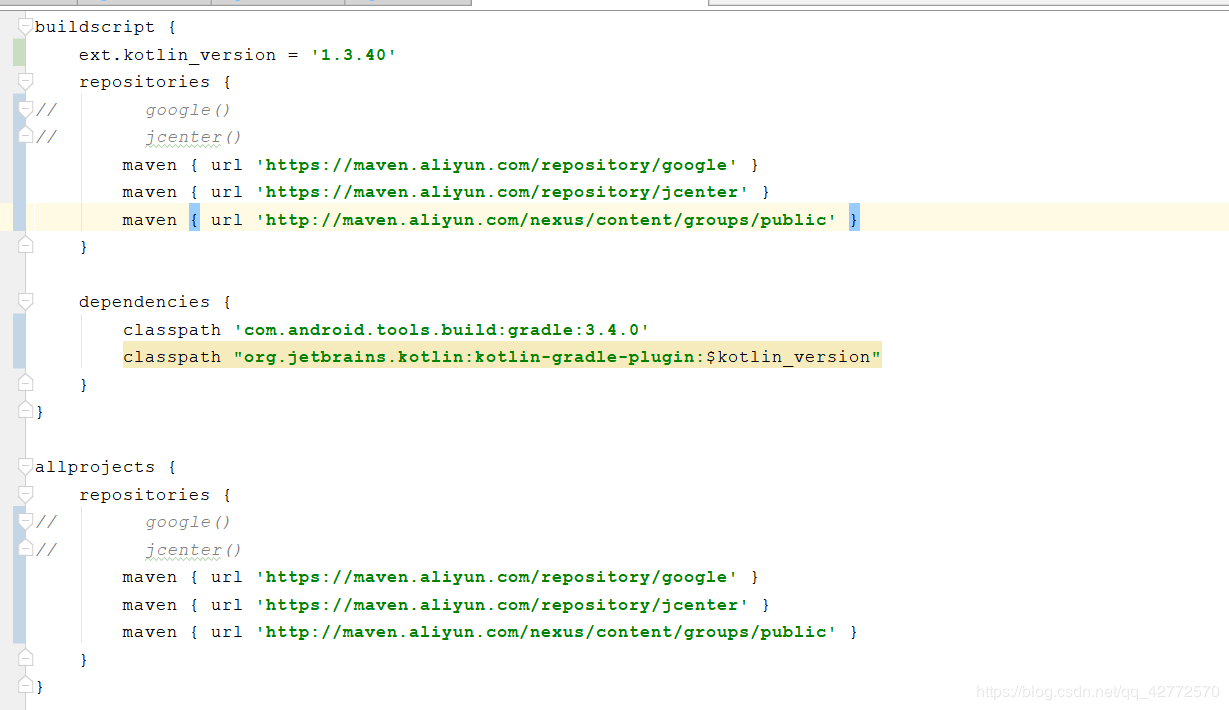
Task: Collapse the buildscript block fold marker
Action: [26, 27]
